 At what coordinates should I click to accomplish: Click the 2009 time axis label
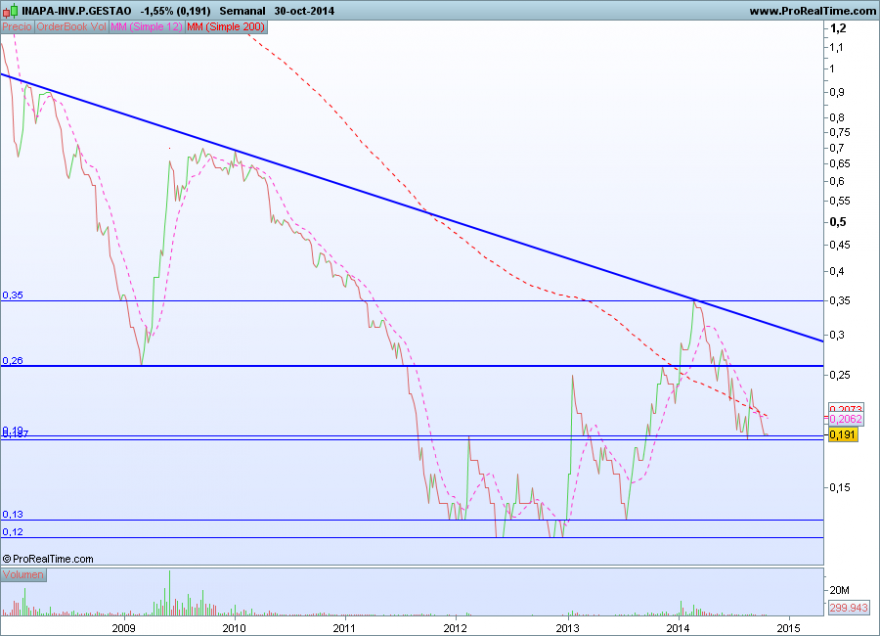123,628
